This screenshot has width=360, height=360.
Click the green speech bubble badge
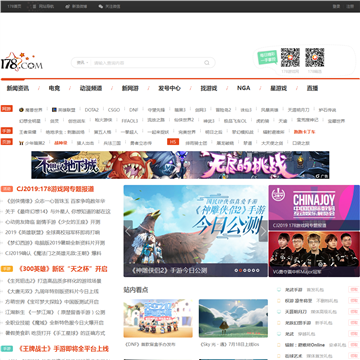268,57
